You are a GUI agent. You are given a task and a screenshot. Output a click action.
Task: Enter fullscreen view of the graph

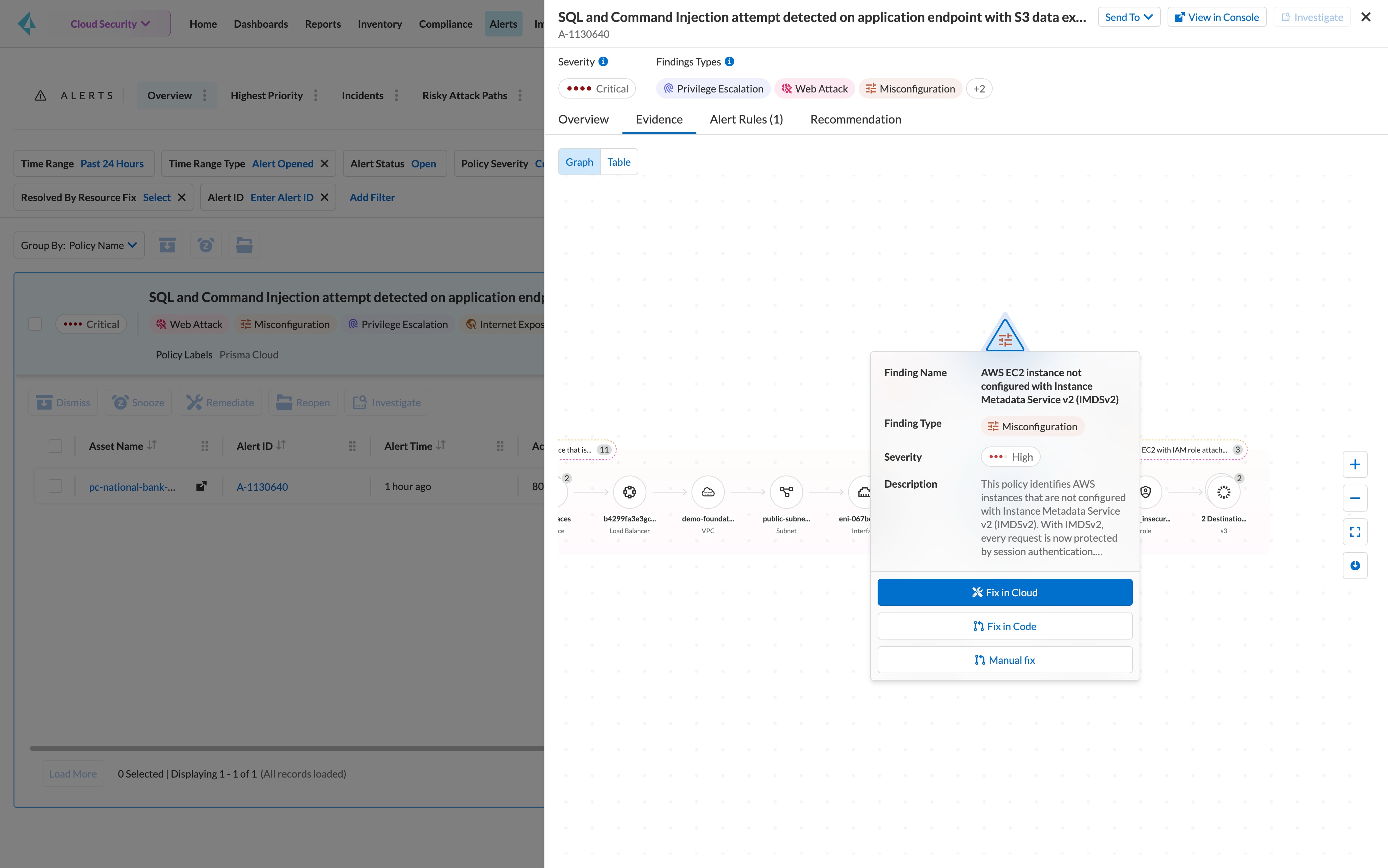point(1356,532)
